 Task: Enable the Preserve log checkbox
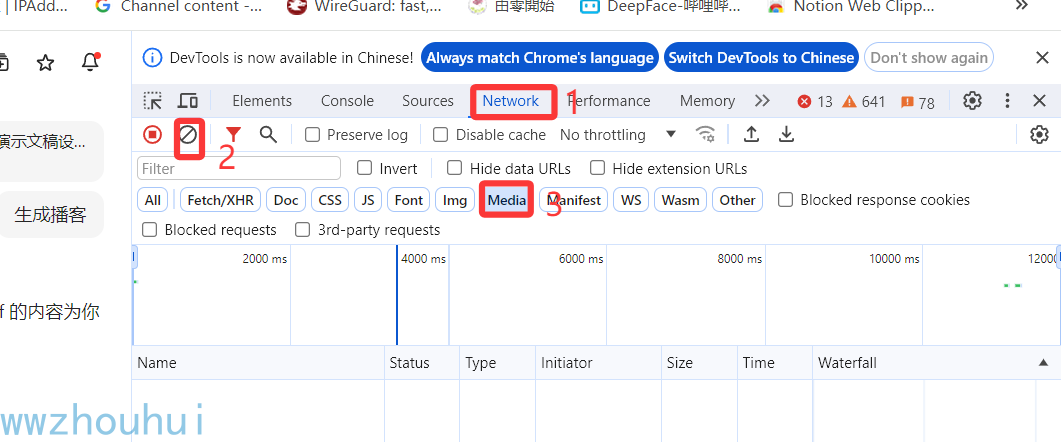[313, 135]
